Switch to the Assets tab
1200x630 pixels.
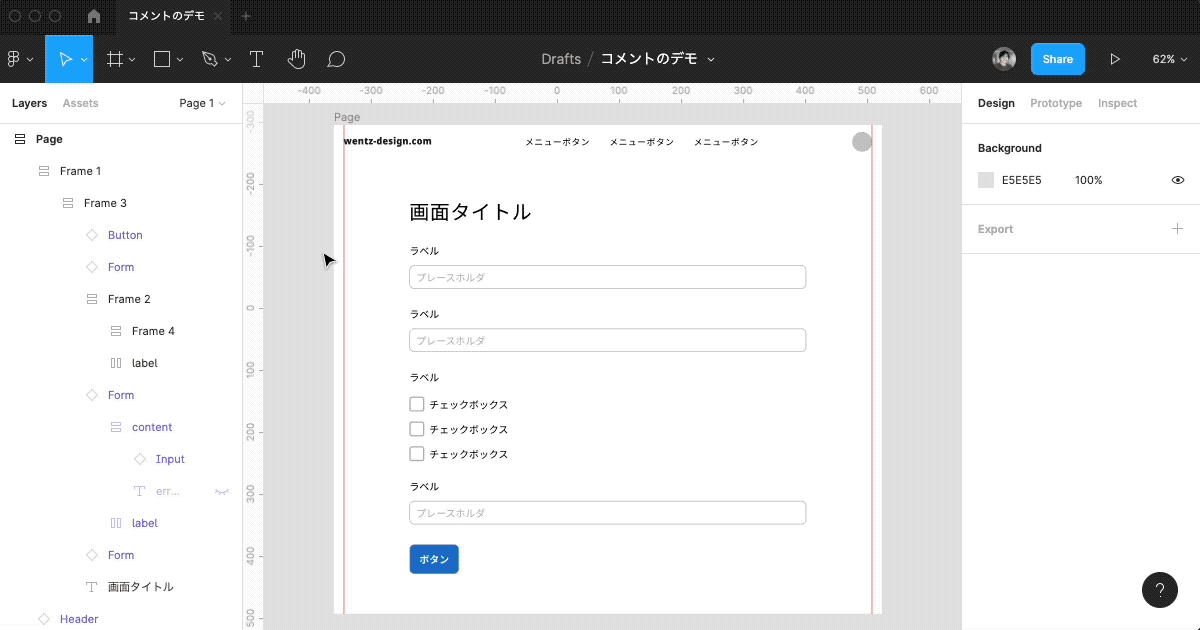(80, 103)
